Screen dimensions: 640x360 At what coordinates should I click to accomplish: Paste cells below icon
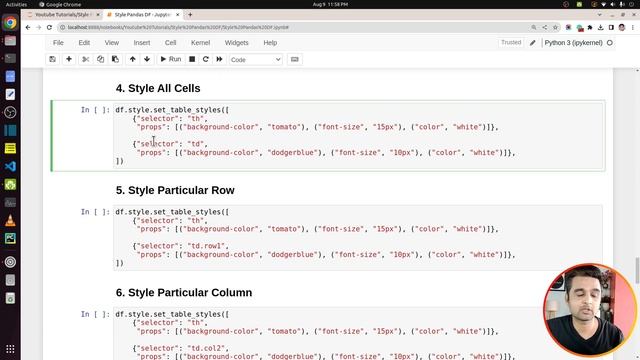coord(116,59)
